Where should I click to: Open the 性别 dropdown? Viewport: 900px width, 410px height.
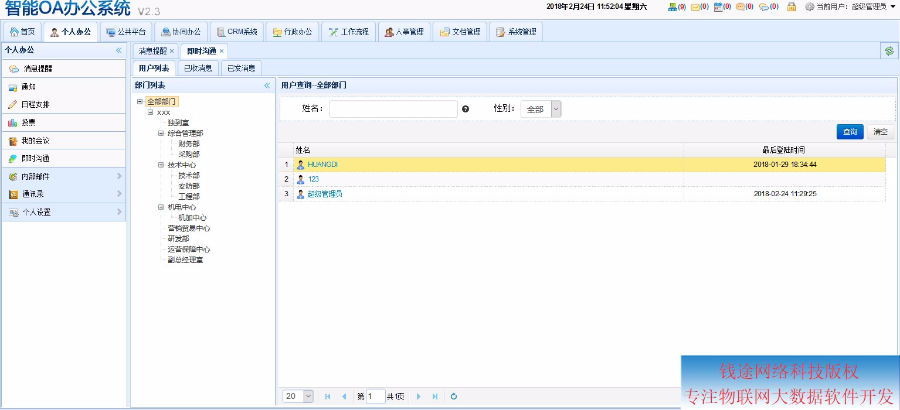coord(556,109)
